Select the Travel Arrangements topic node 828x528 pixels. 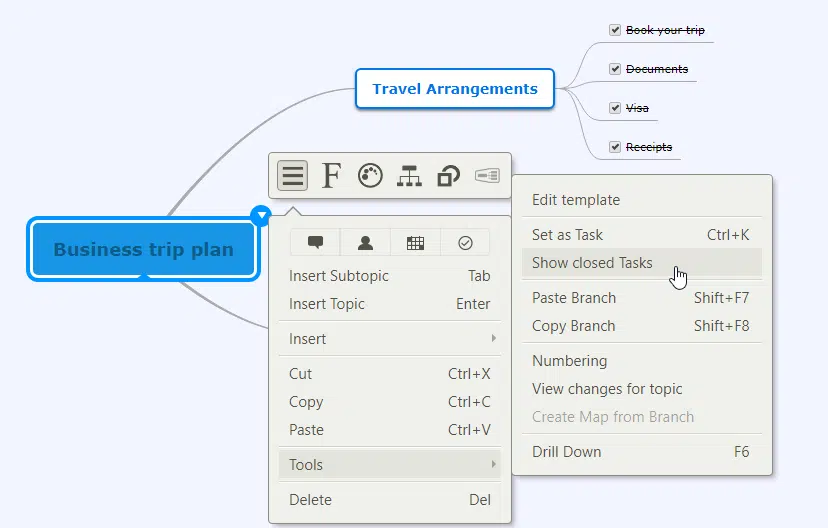455,89
